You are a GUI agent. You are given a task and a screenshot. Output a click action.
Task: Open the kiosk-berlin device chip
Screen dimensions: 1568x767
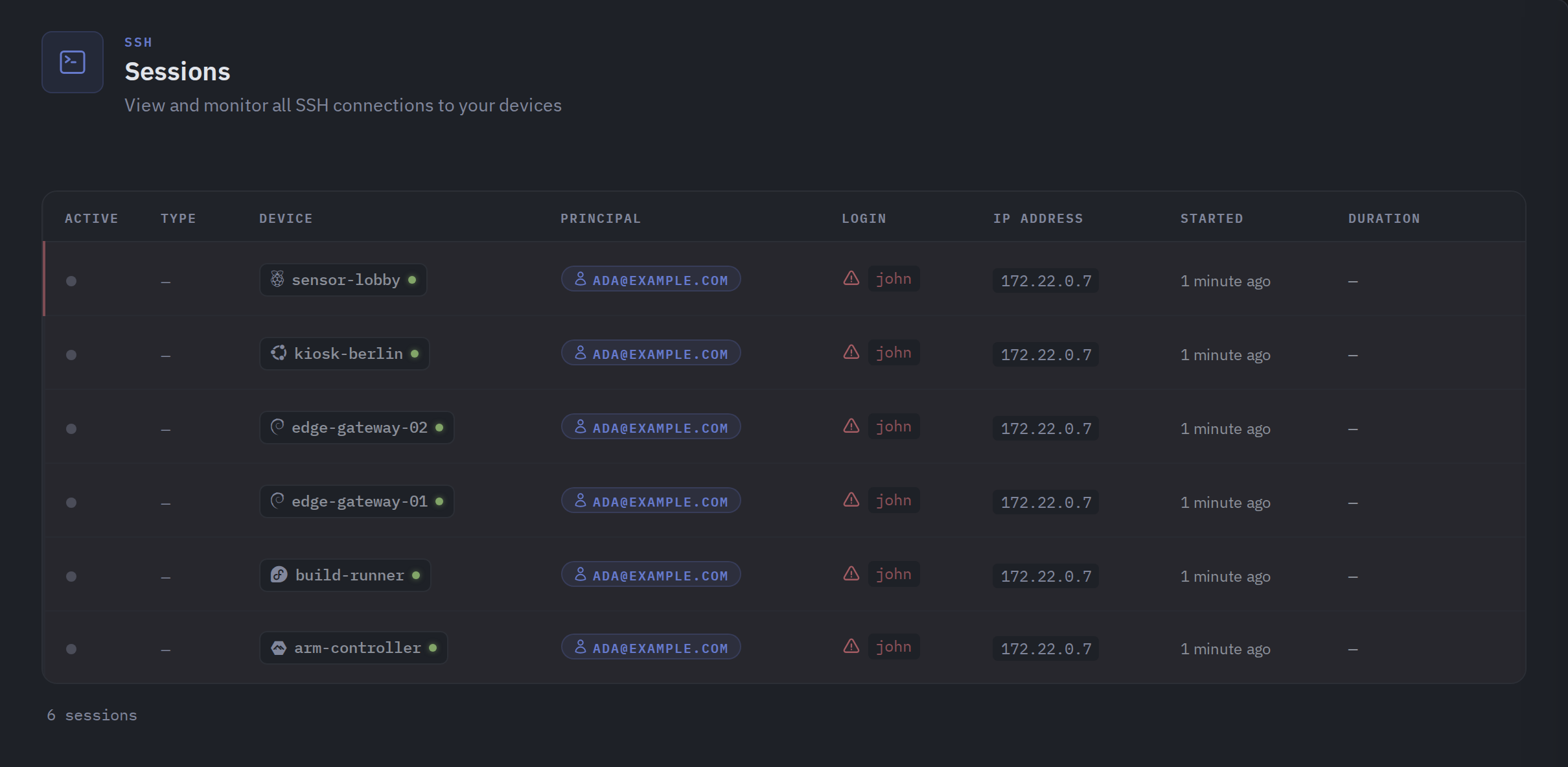point(345,354)
